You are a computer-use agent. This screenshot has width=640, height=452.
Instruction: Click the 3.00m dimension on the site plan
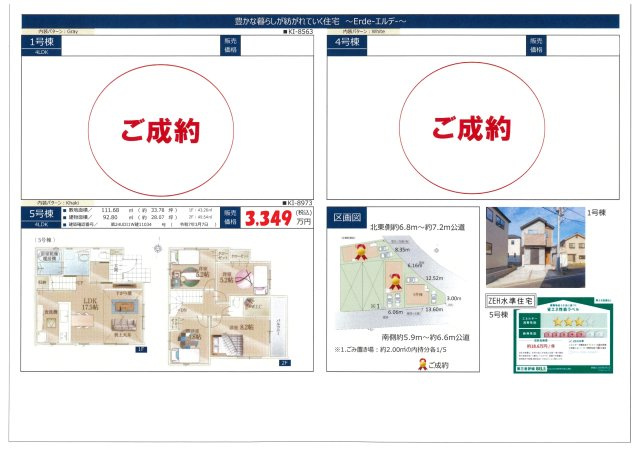453,298
